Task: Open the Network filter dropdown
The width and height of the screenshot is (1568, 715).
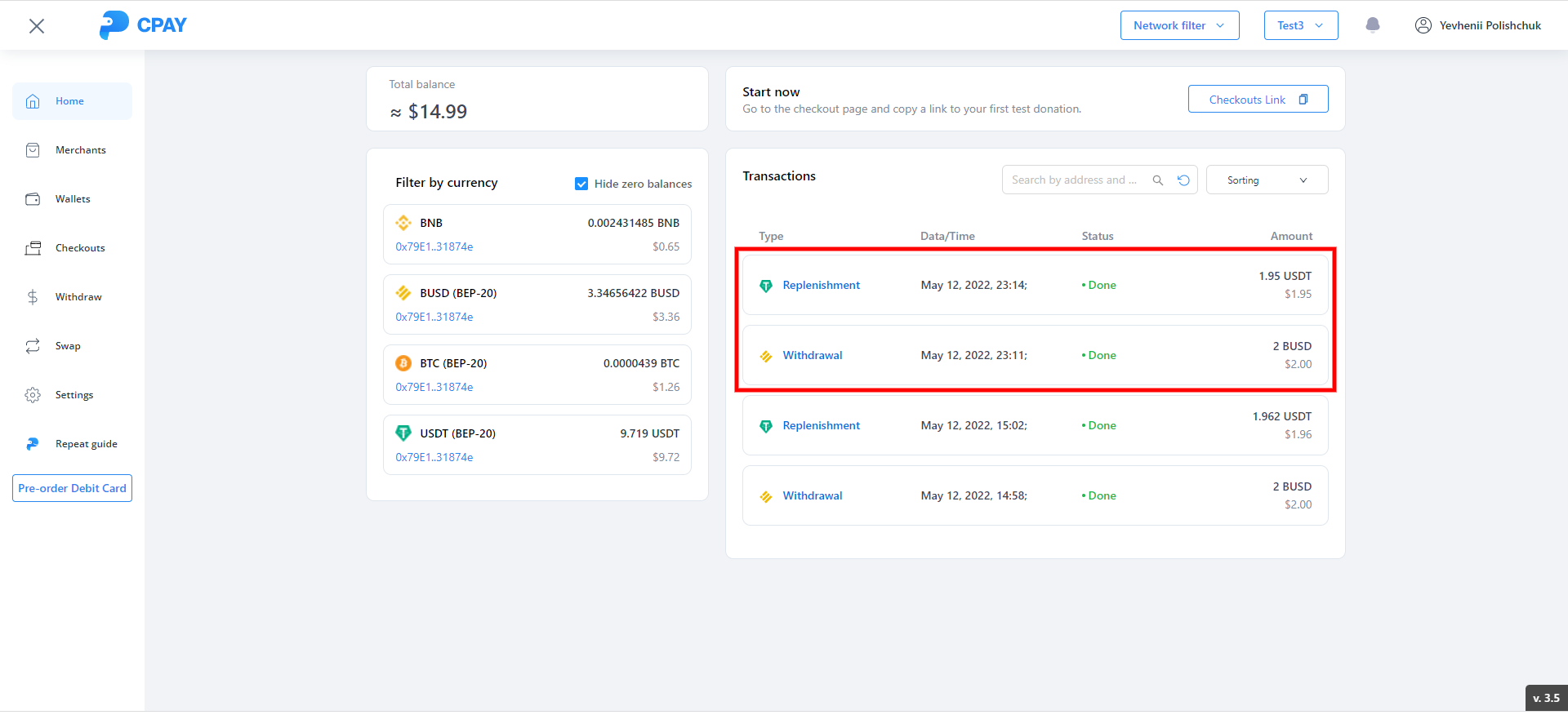Action: tap(1179, 25)
